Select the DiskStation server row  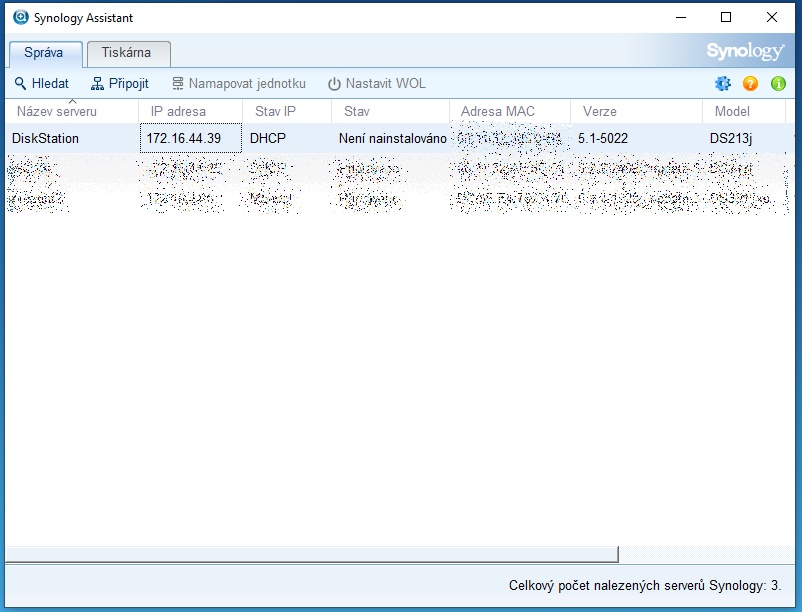click(45, 138)
